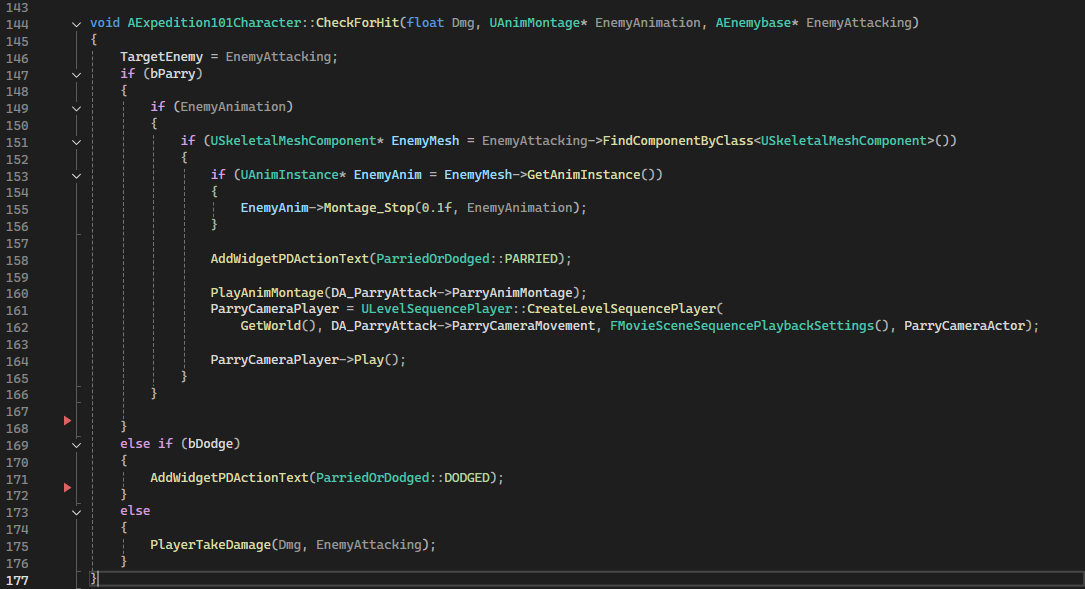Collapse the EnemyMesh if block at line 151
Image resolution: width=1085 pixels, height=589 pixels.
pyautogui.click(x=77, y=141)
